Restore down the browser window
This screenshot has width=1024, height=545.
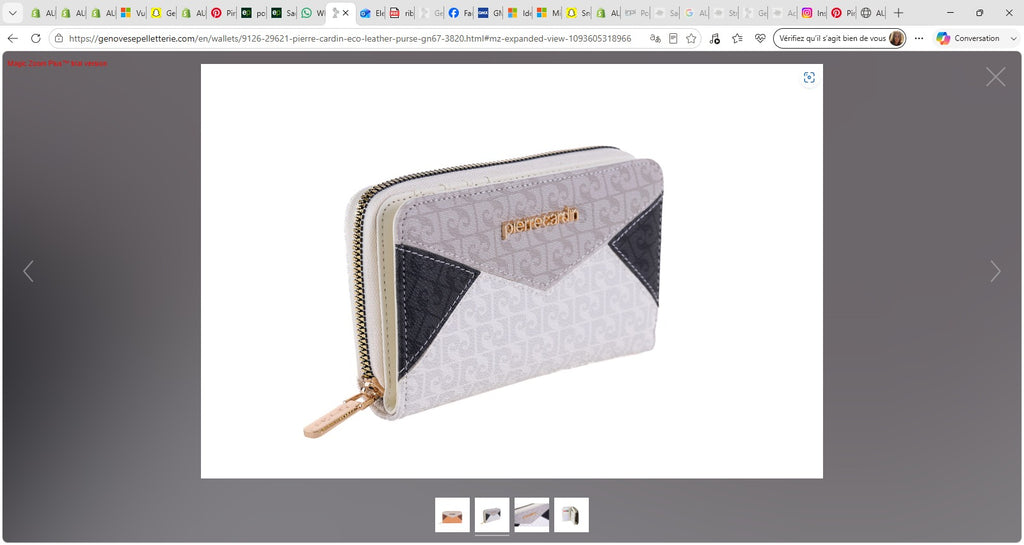[980, 12]
